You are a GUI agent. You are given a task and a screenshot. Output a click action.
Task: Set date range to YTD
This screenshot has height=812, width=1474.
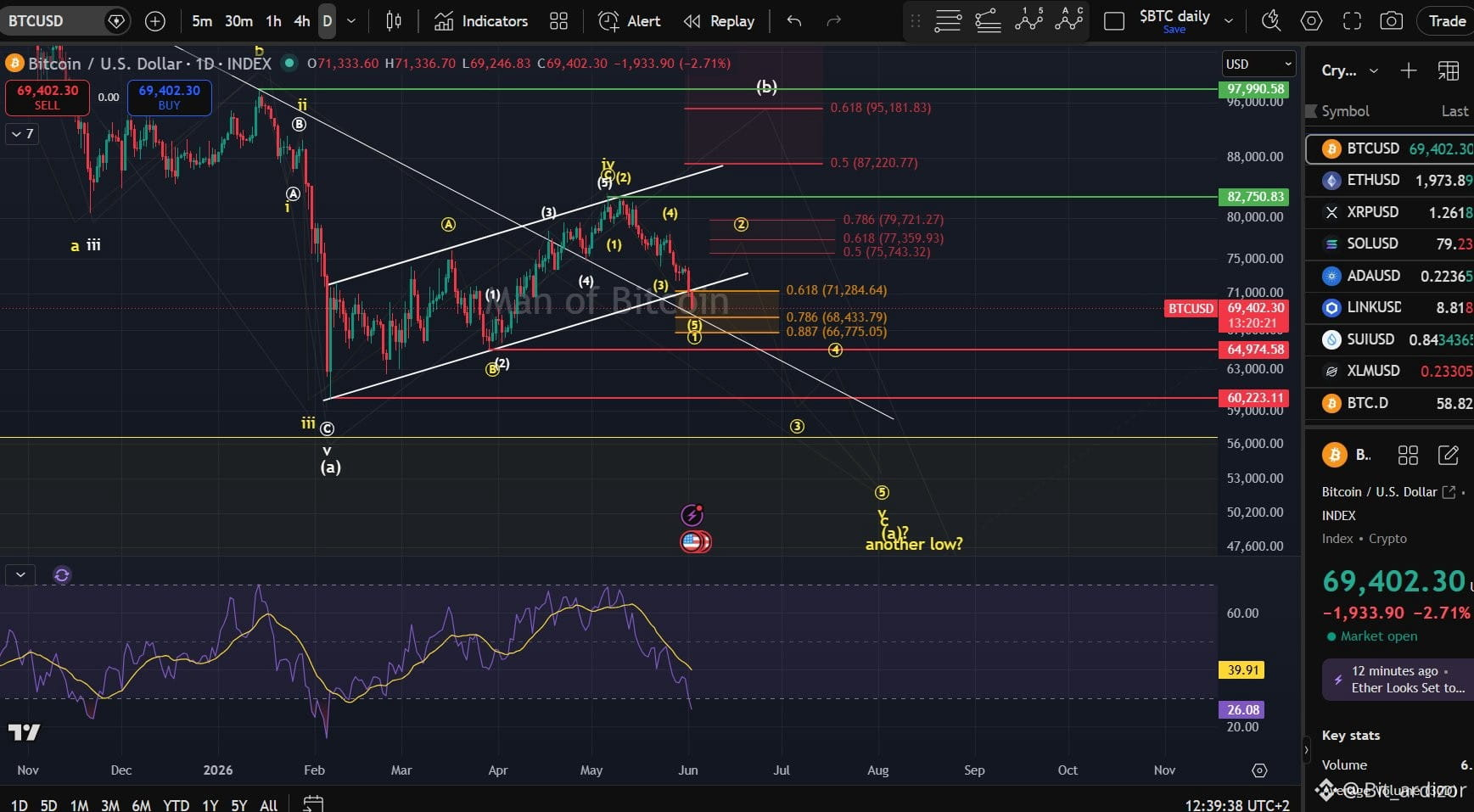(177, 805)
